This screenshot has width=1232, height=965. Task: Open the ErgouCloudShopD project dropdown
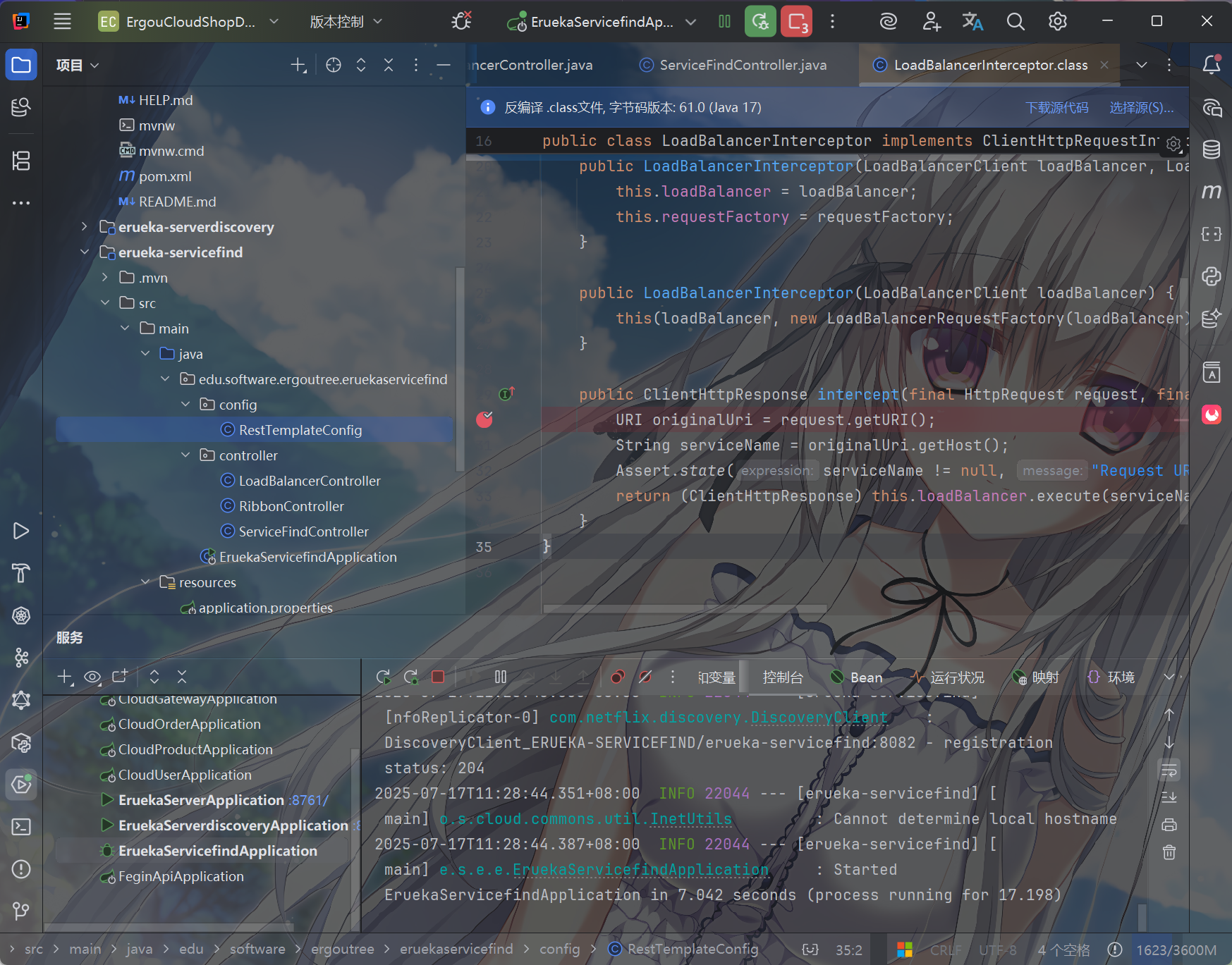[188, 22]
